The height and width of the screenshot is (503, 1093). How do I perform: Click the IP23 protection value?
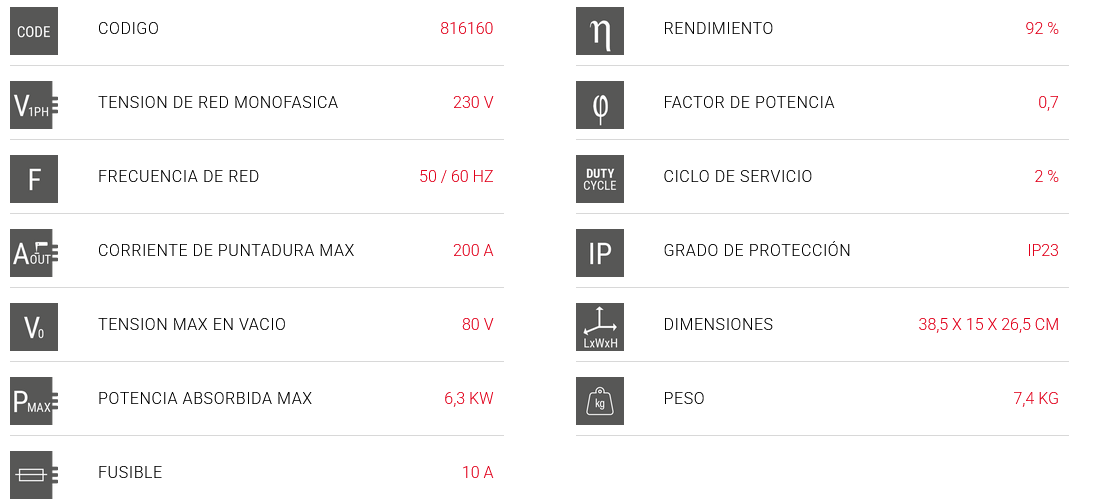(1043, 251)
